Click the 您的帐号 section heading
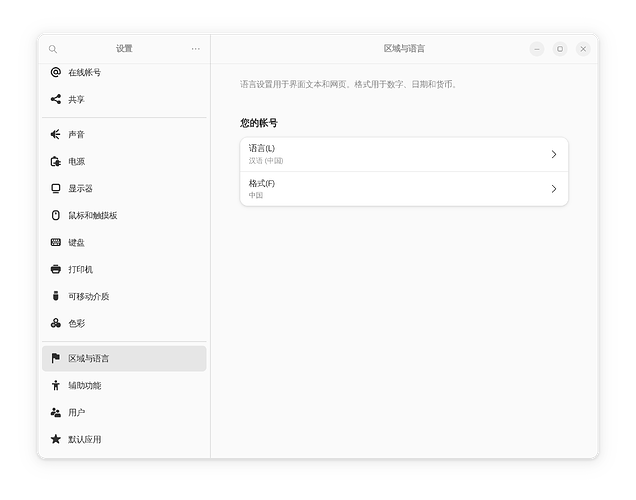The width and height of the screenshot is (636, 500). [258, 123]
